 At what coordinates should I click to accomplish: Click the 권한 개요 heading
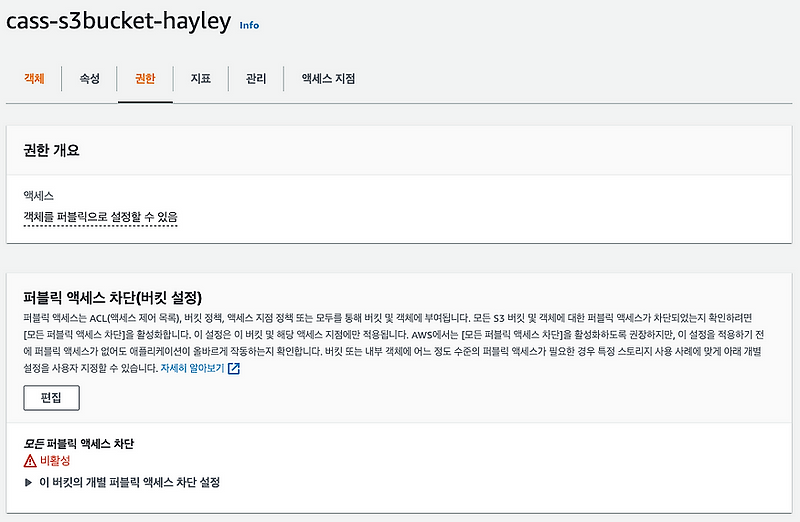pos(52,151)
